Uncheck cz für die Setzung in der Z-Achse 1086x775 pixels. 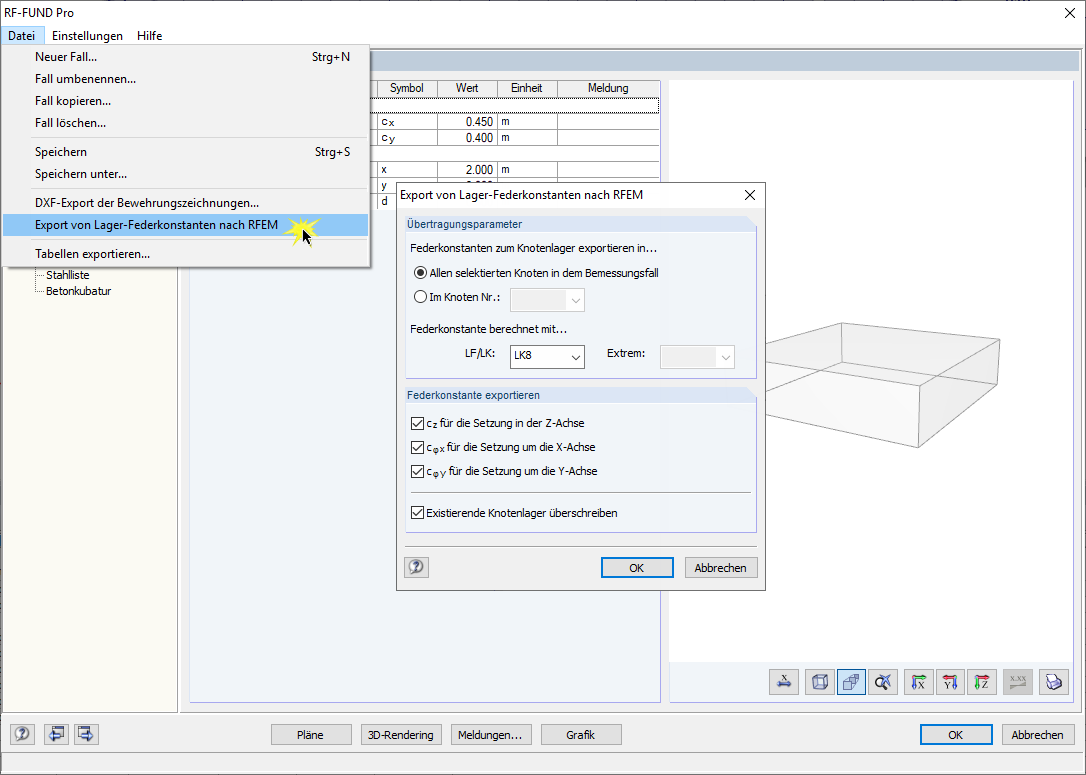[x=417, y=423]
